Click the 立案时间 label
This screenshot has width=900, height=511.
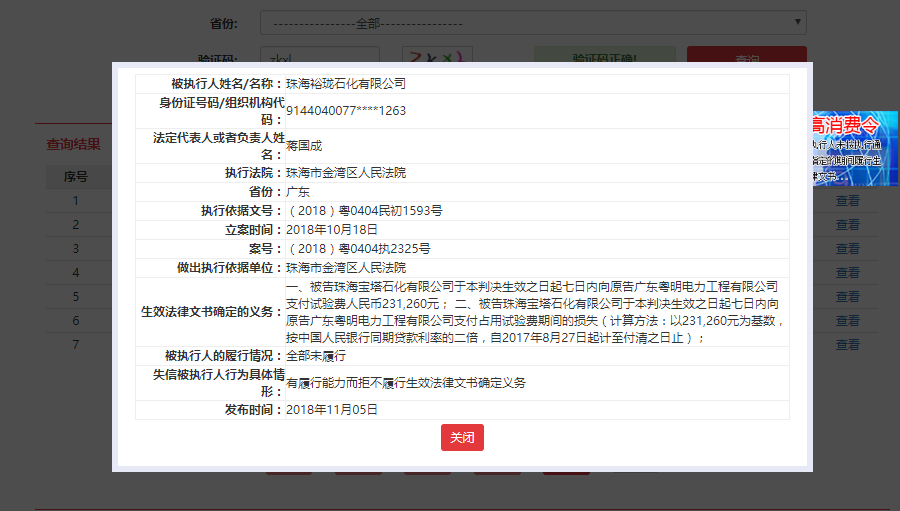254,230
